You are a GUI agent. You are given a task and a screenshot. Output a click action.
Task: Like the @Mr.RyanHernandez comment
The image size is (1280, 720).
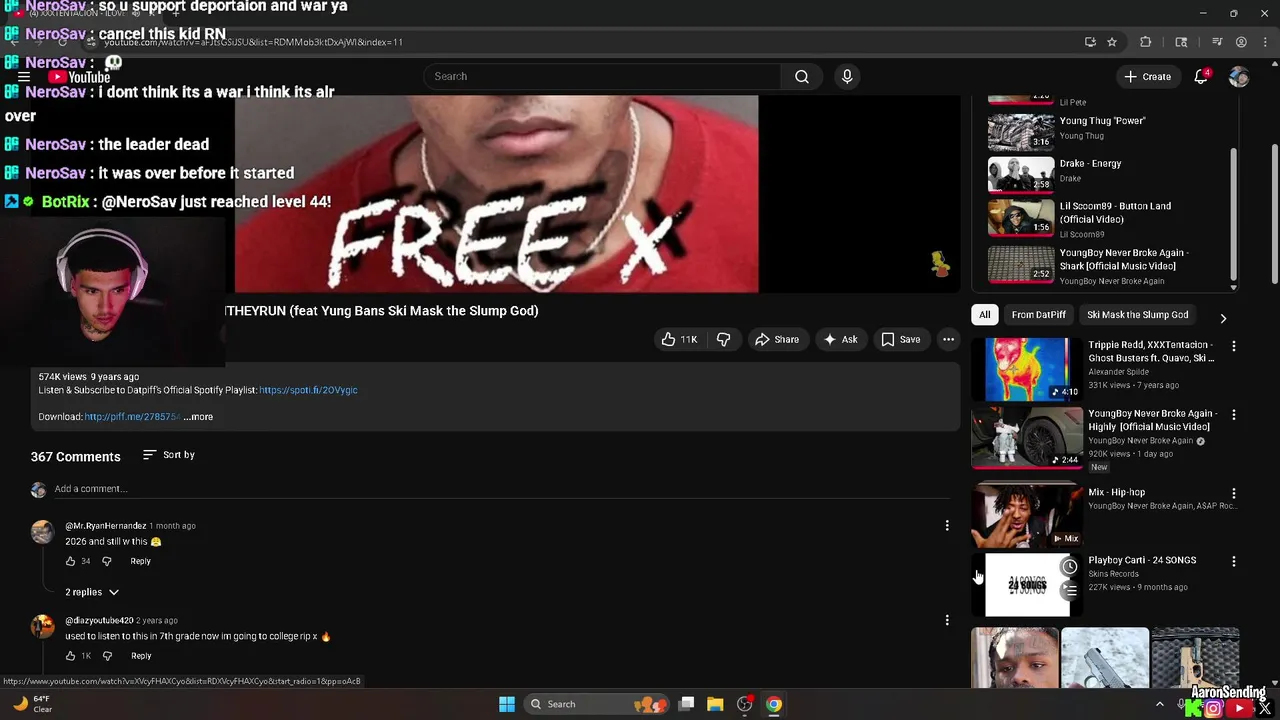[70, 561]
